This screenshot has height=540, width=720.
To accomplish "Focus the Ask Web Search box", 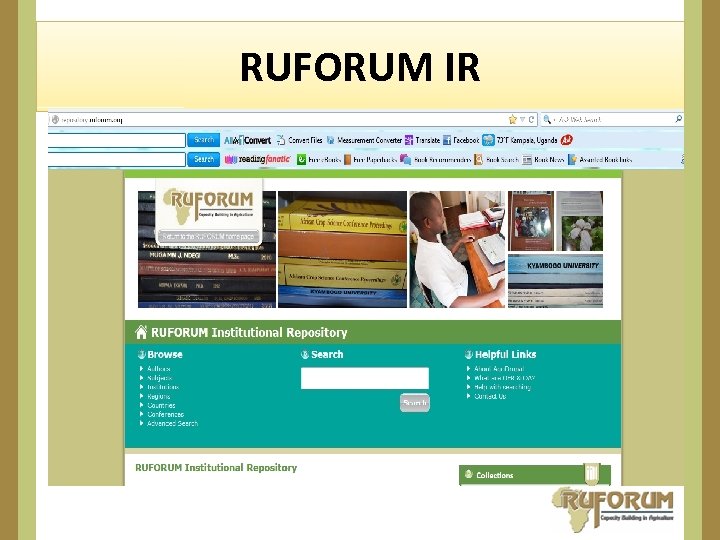I will click(x=612, y=119).
